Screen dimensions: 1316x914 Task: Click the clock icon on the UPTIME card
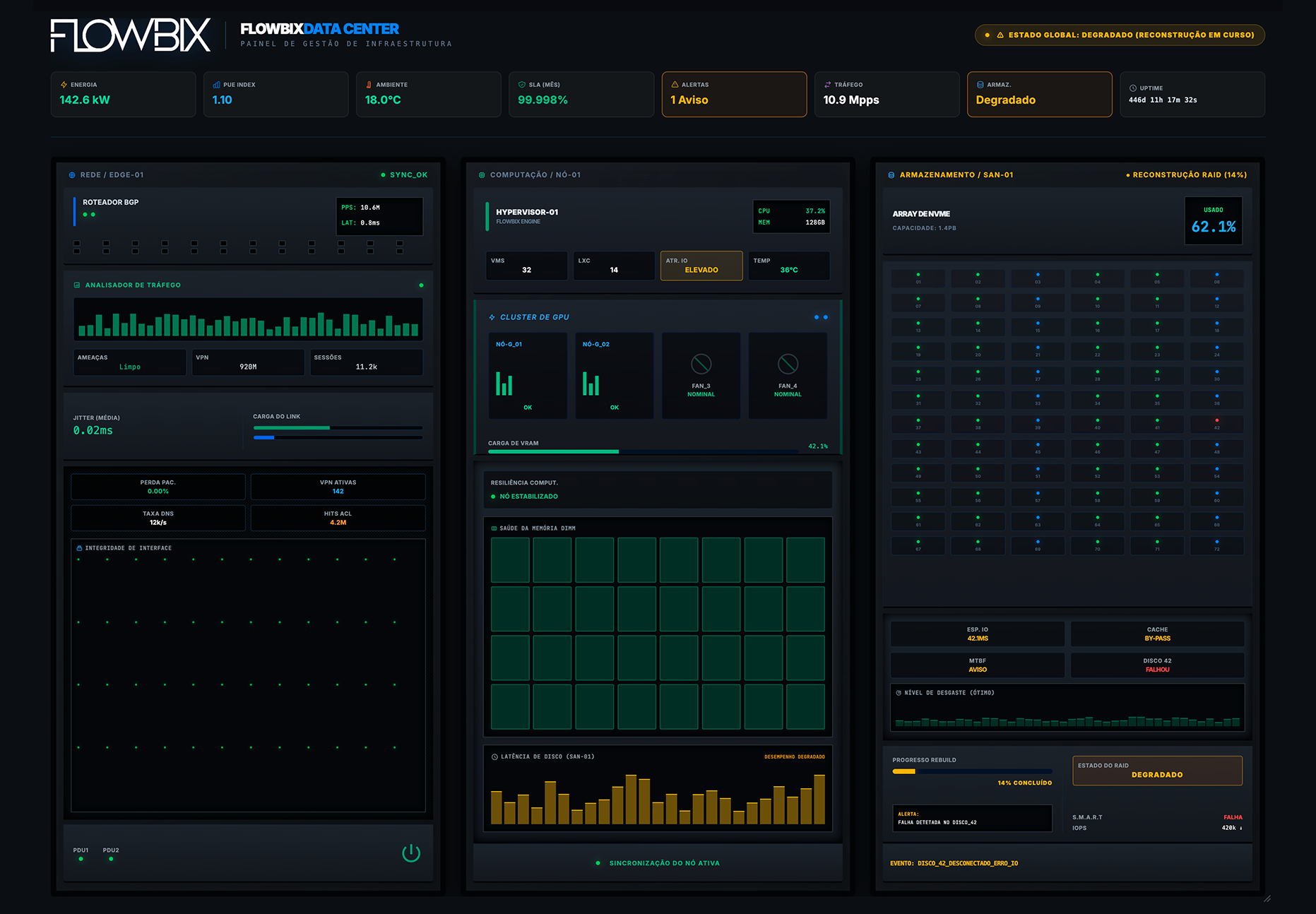click(1132, 88)
